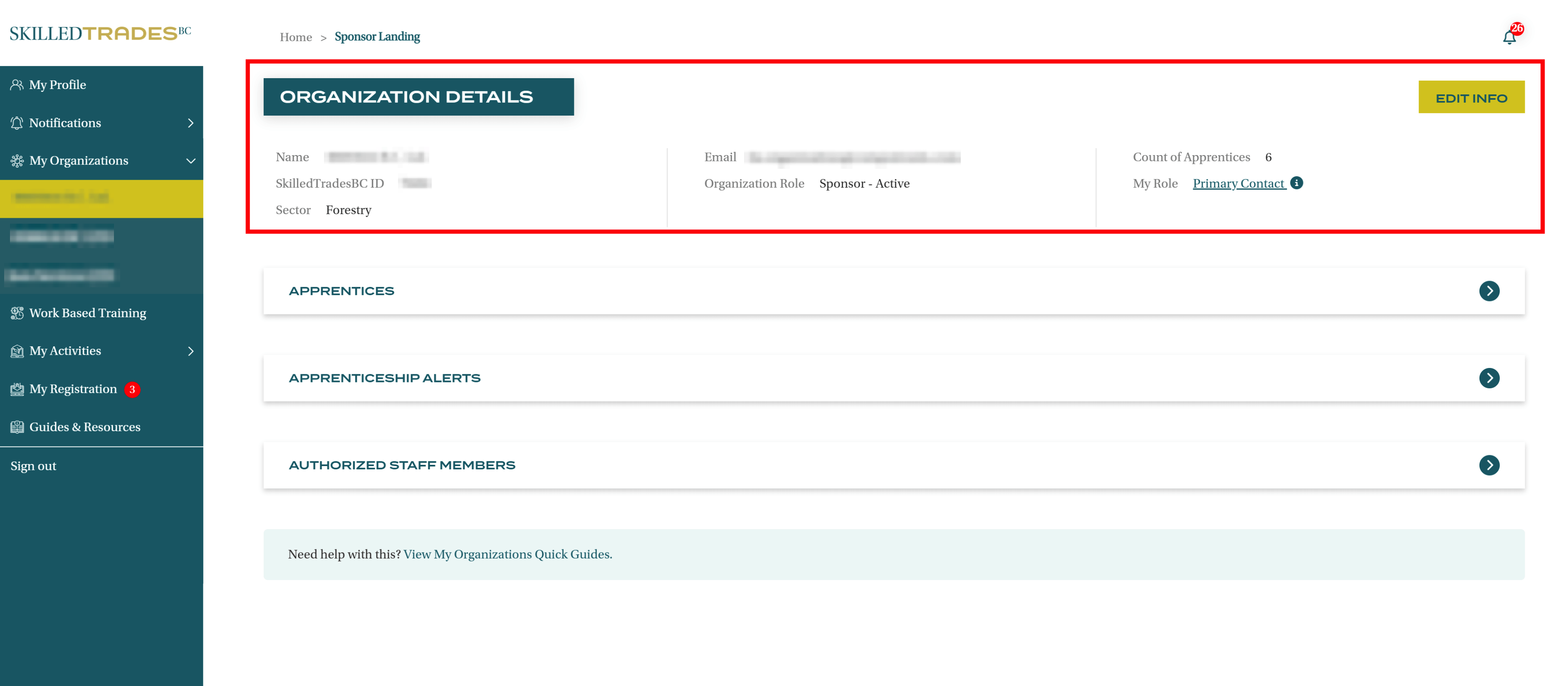
Task: Expand Authorized Staff Members section
Action: [1489, 465]
